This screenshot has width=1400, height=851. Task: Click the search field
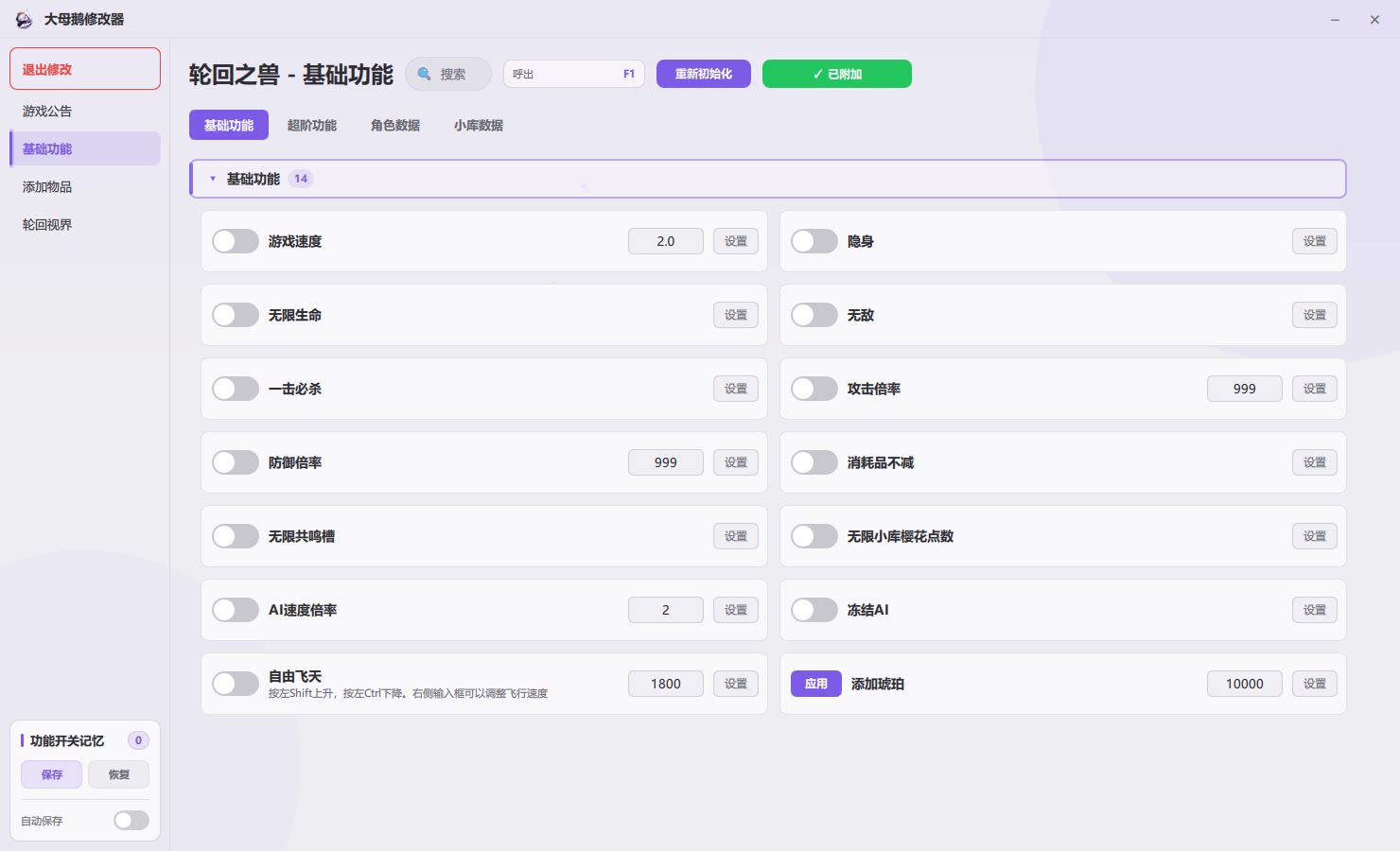click(448, 74)
